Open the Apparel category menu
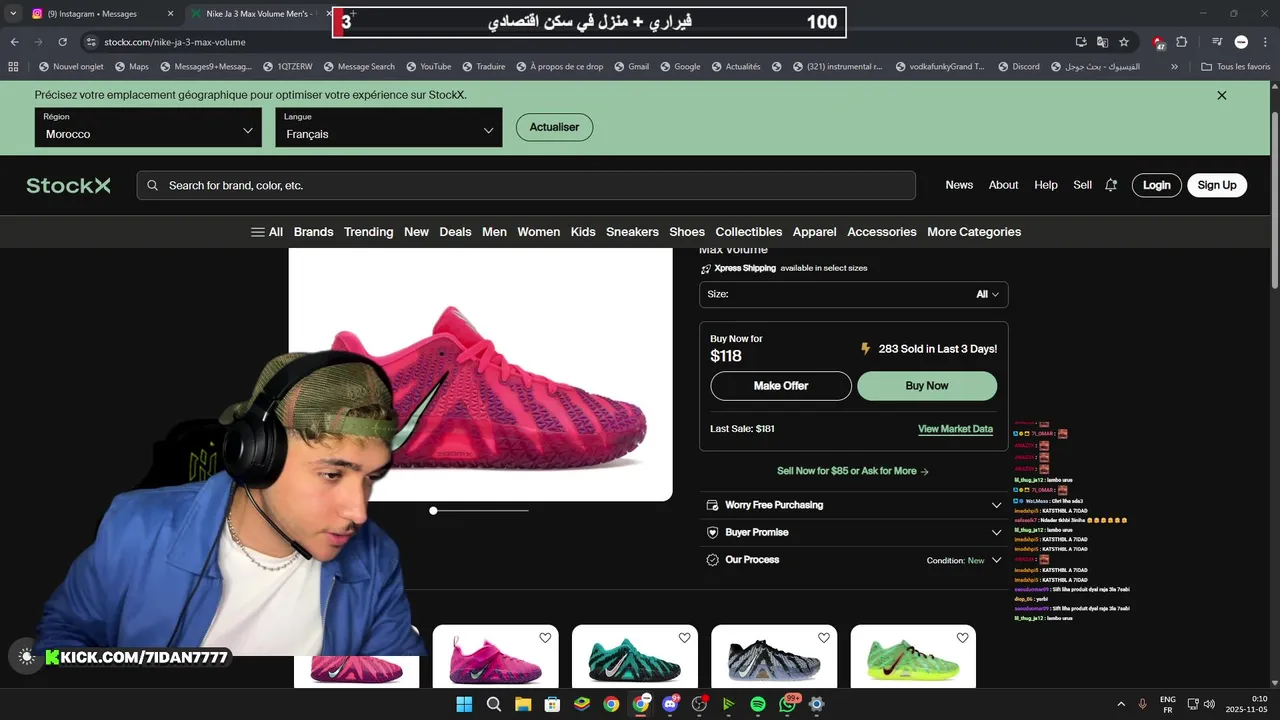Image resolution: width=1280 pixels, height=720 pixels. [x=815, y=232]
